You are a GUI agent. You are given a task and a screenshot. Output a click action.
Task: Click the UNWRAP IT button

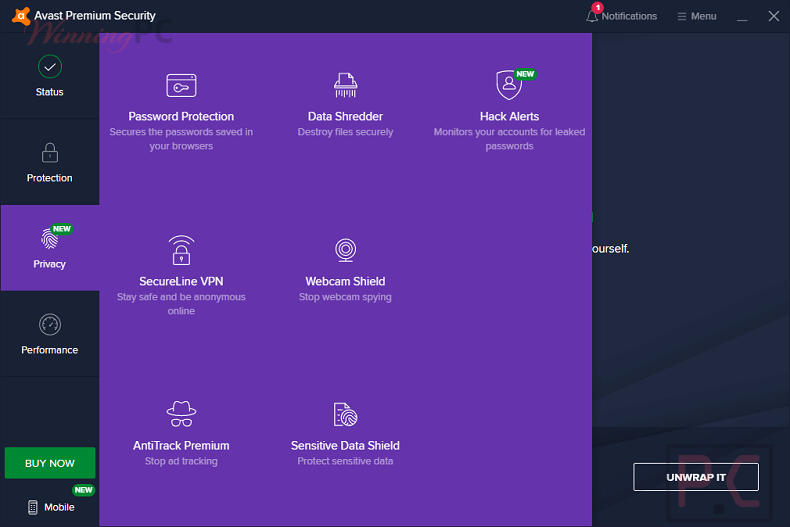click(696, 477)
